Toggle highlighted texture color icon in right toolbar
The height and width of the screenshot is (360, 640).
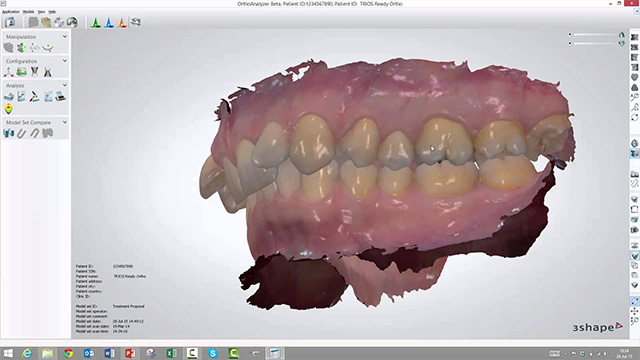pyautogui.click(x=634, y=153)
